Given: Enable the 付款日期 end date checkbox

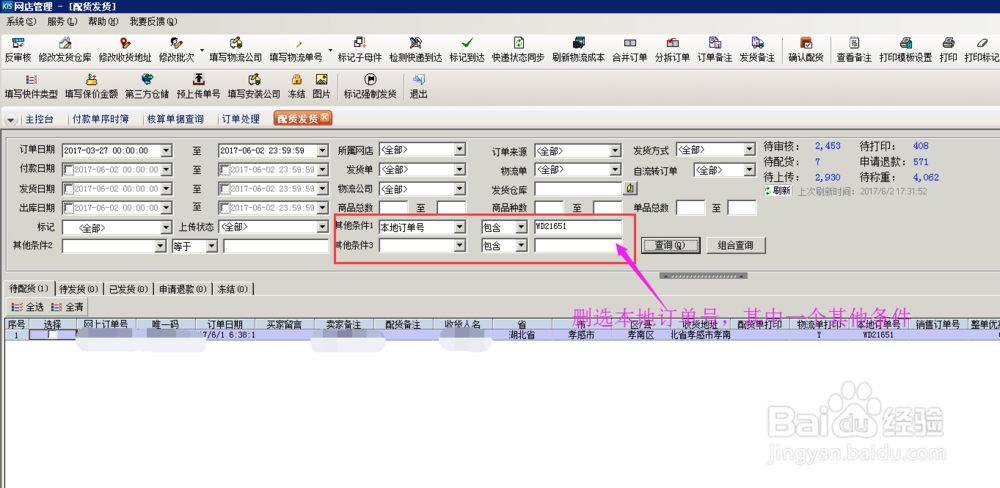Looking at the screenshot, I should coord(224,170).
